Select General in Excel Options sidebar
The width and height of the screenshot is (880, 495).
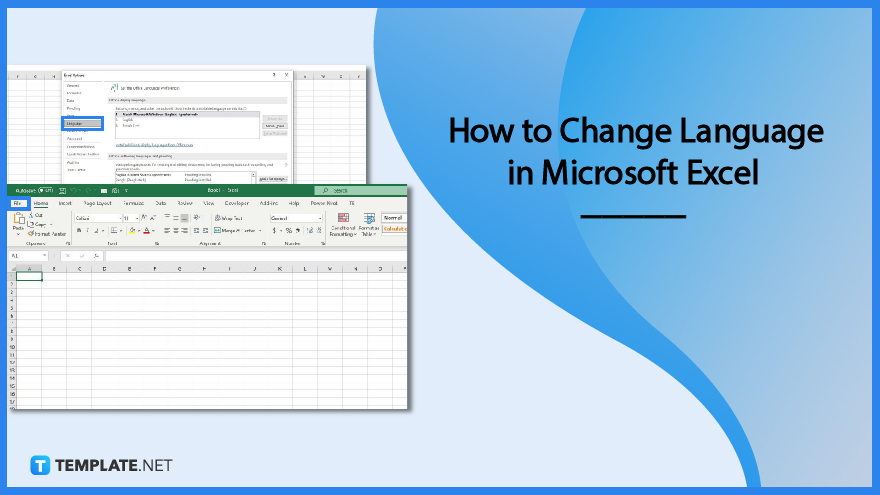[73, 86]
